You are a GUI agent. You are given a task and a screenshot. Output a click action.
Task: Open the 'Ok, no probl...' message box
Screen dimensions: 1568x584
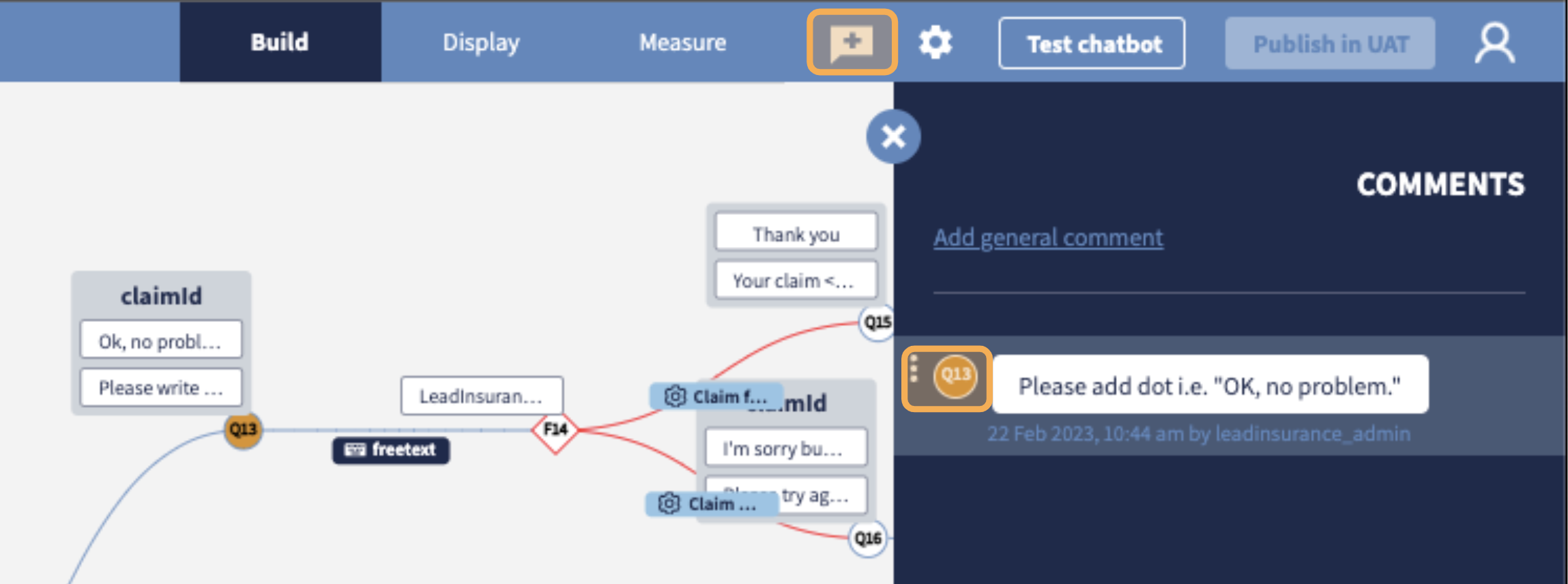coord(161,340)
